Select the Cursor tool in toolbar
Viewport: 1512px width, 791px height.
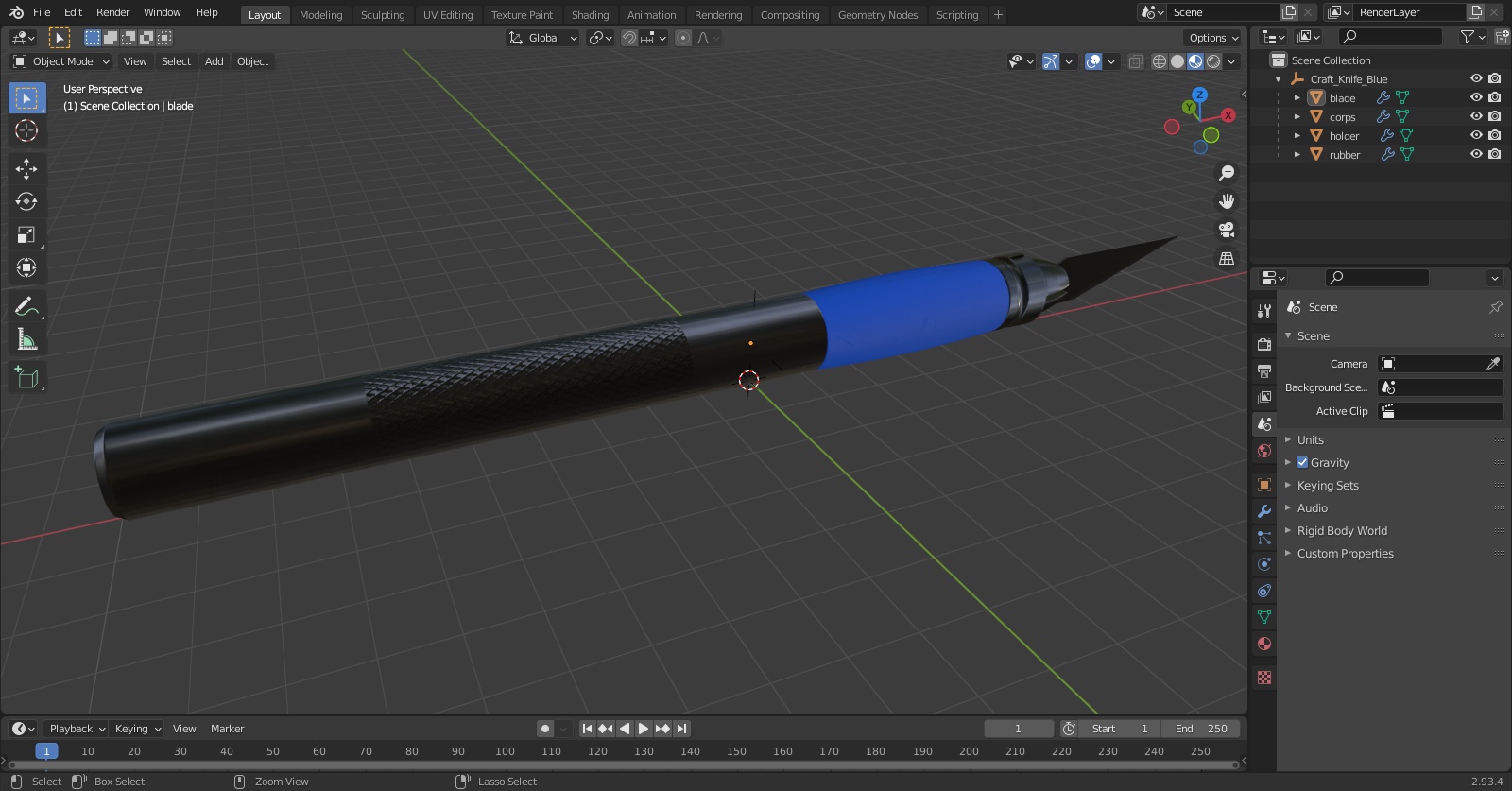click(x=26, y=130)
